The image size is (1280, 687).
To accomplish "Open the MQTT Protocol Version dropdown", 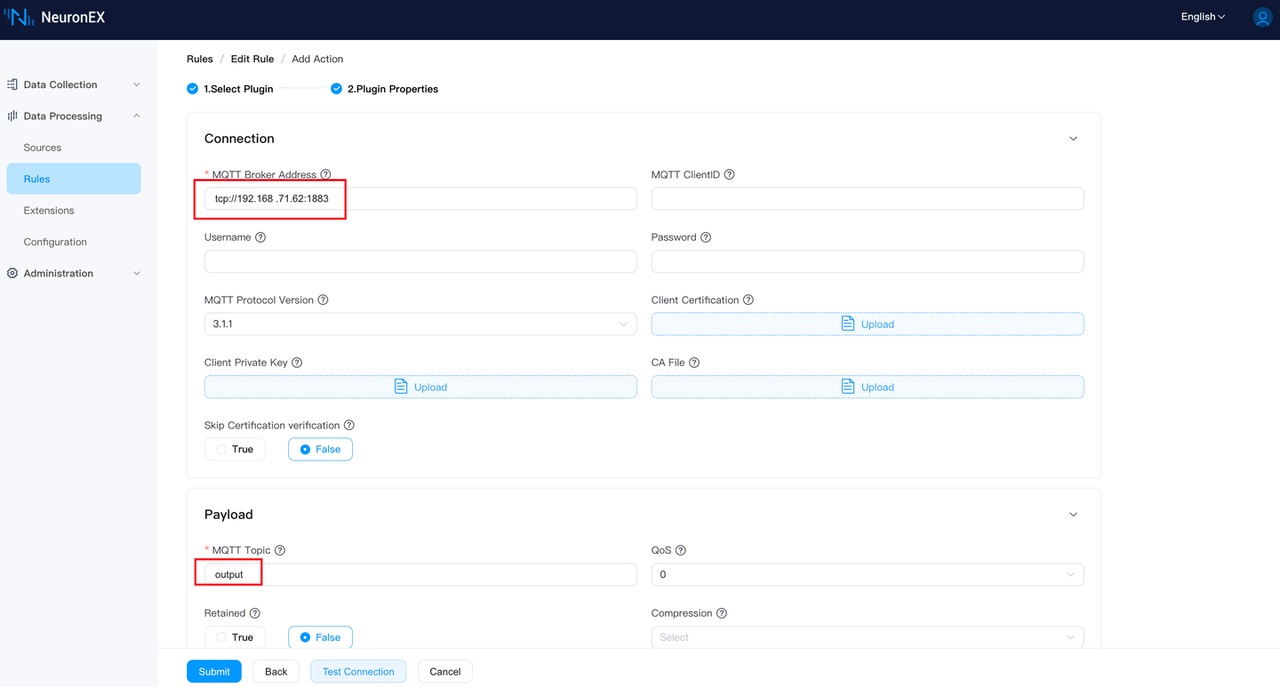I will point(420,325).
